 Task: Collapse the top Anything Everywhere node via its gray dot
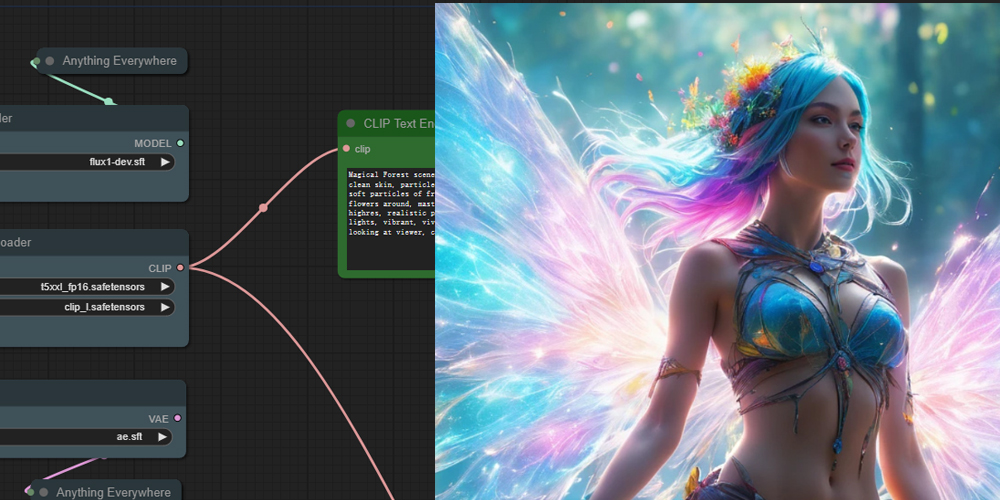coord(50,61)
